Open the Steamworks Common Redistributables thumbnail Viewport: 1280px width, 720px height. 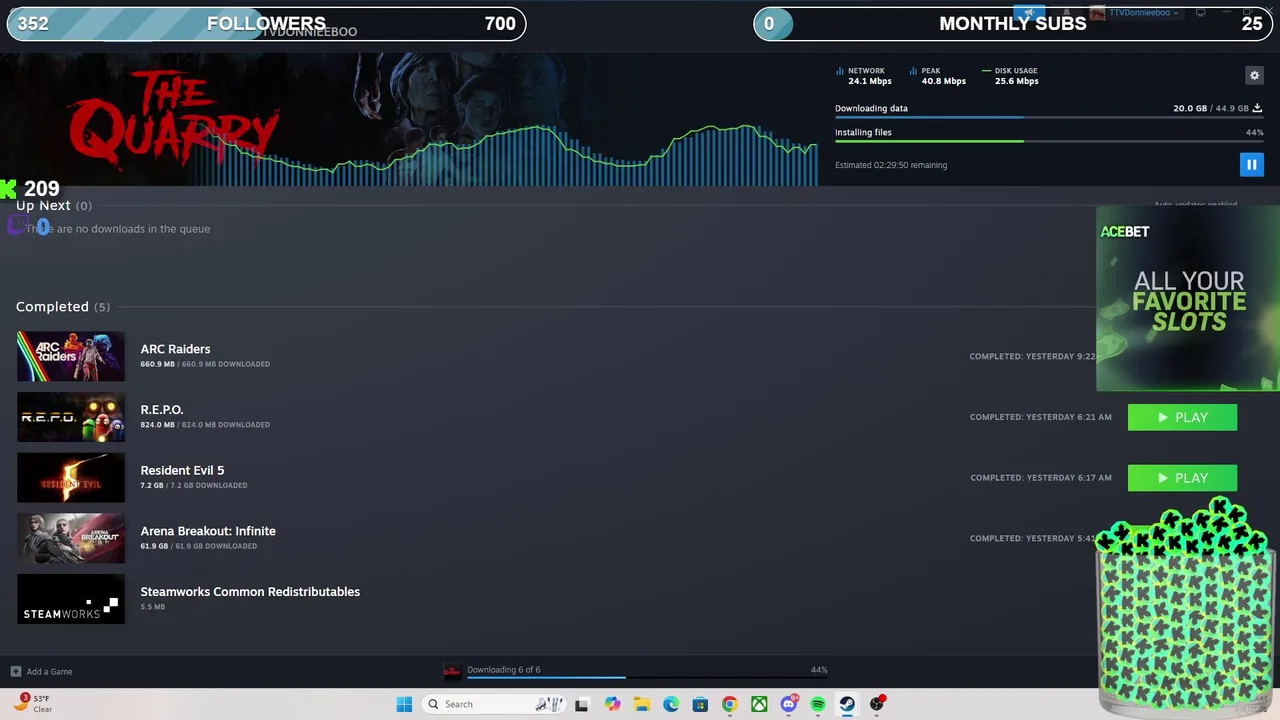pyautogui.click(x=71, y=599)
